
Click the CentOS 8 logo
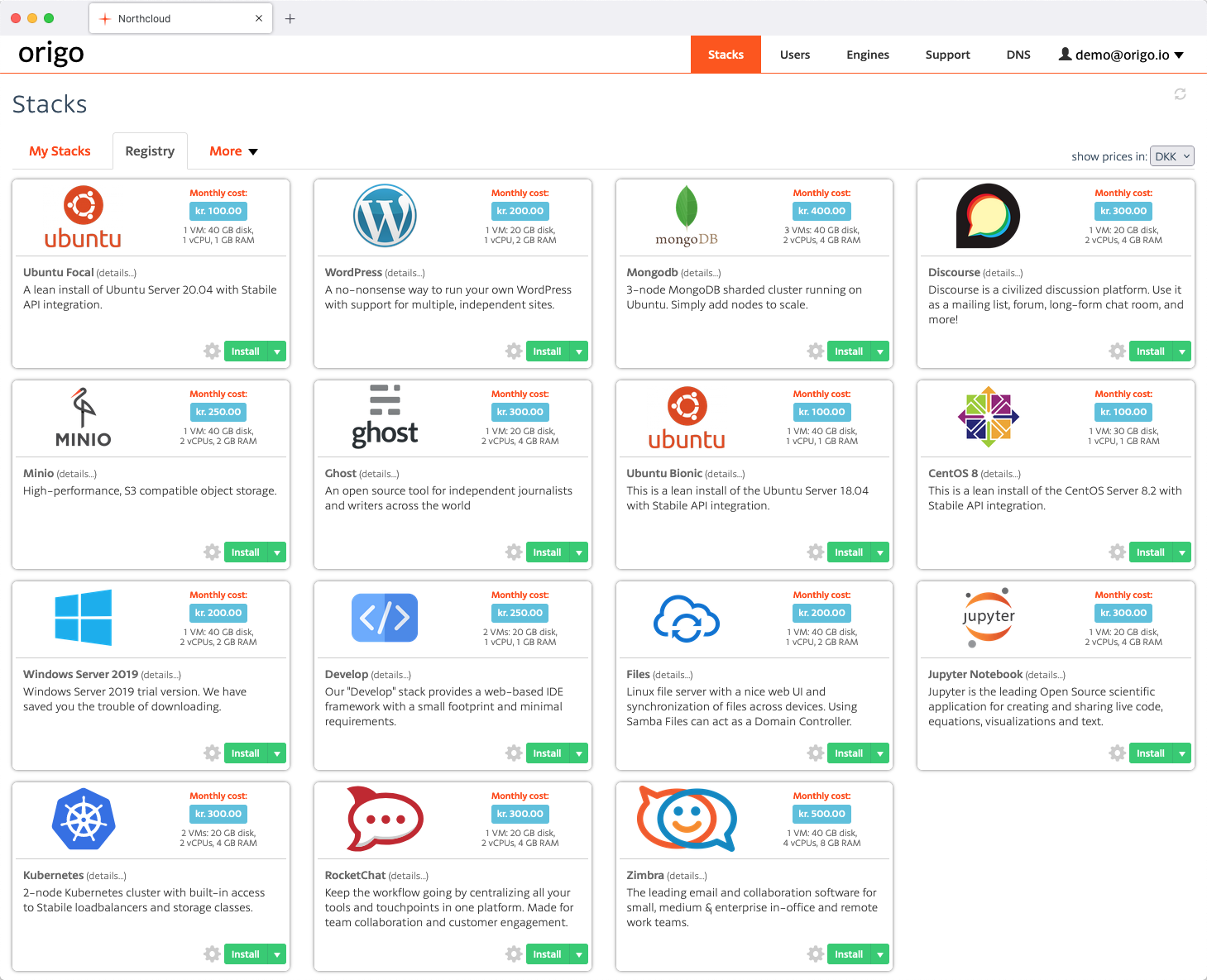coord(988,417)
